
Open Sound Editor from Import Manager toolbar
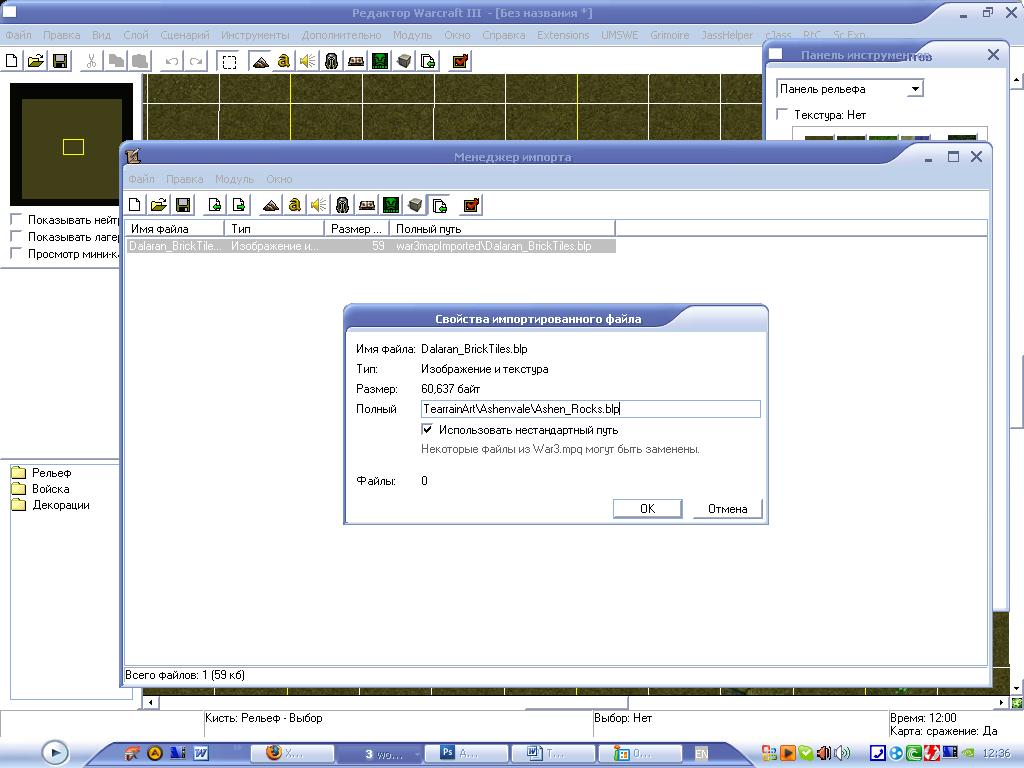(x=318, y=206)
